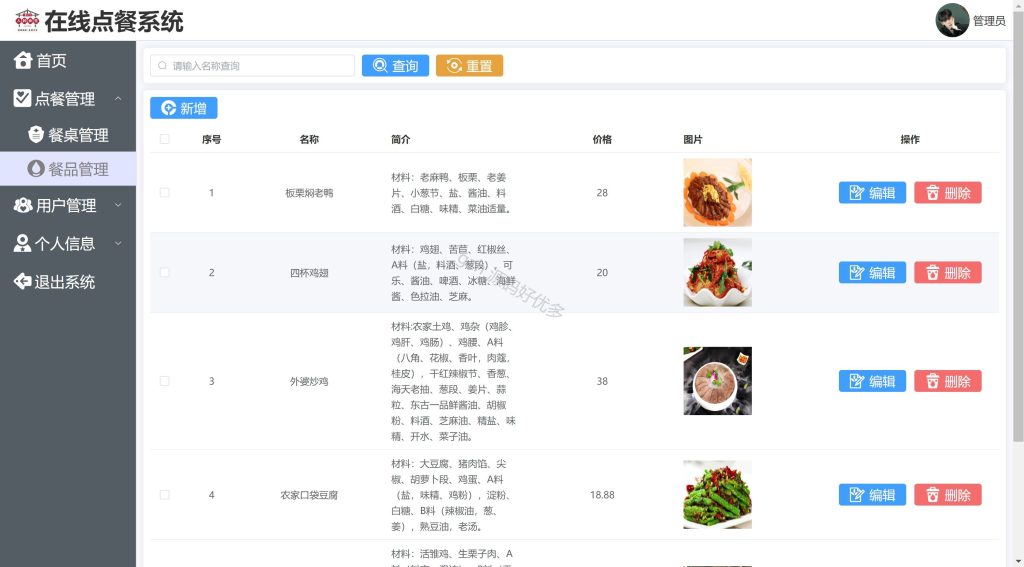This screenshot has width=1024, height=567.
Task: Click the 序号 column header
Action: coord(211,139)
